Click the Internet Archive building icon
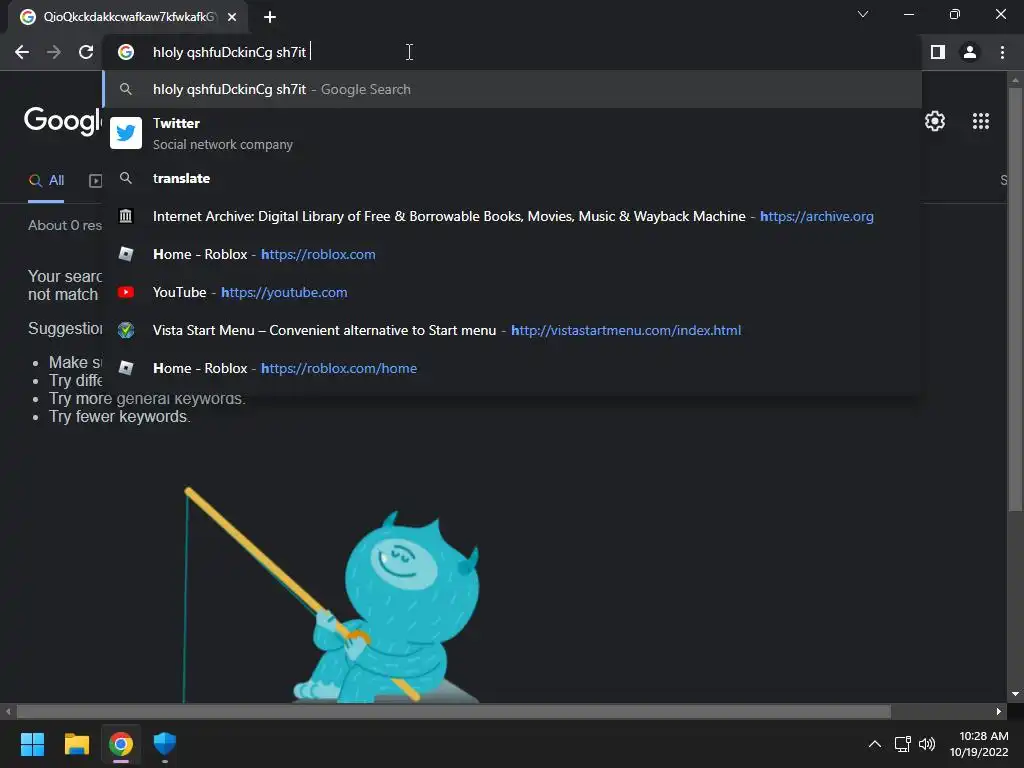This screenshot has height=768, width=1024. coord(126,216)
